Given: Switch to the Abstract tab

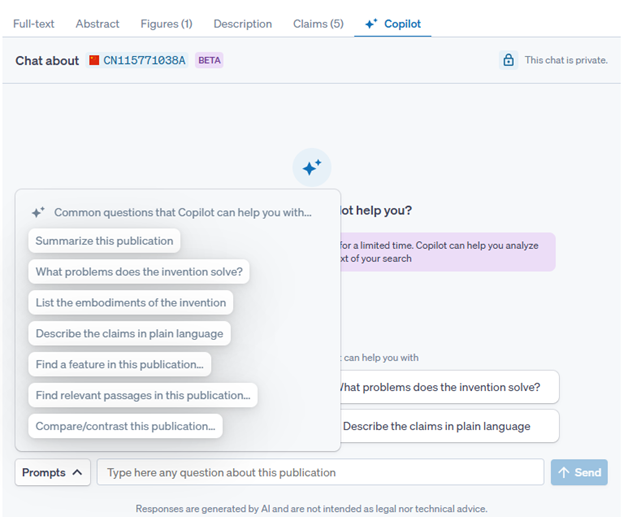Looking at the screenshot, I should click(x=97, y=23).
